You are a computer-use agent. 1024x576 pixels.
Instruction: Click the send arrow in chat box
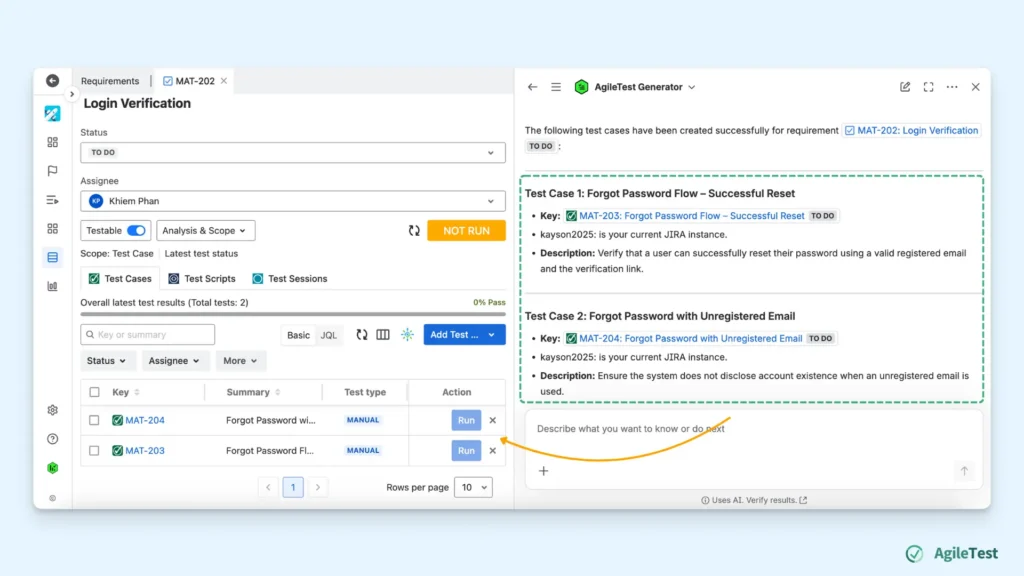pos(964,471)
